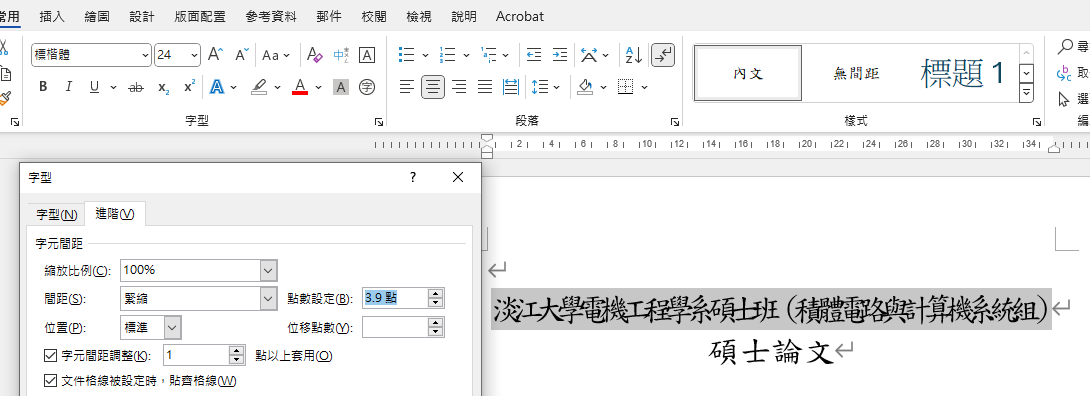
Task: Sort text with the A-Z icon
Action: 634,55
